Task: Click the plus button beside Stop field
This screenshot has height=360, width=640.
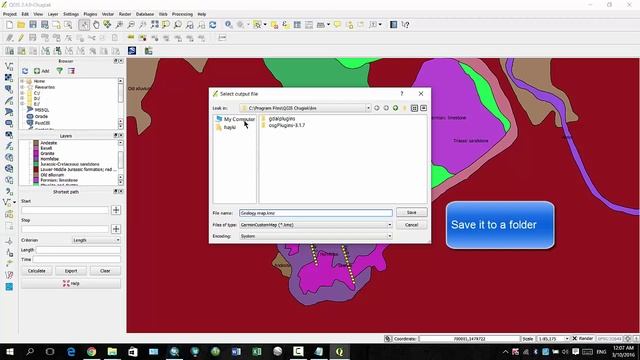Action: pos(116,229)
